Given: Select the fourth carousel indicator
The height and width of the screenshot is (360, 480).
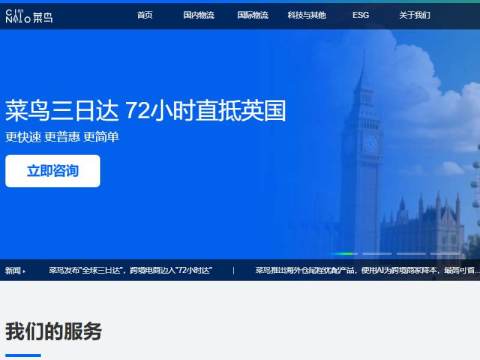Looking at the screenshot, I should point(445,254).
